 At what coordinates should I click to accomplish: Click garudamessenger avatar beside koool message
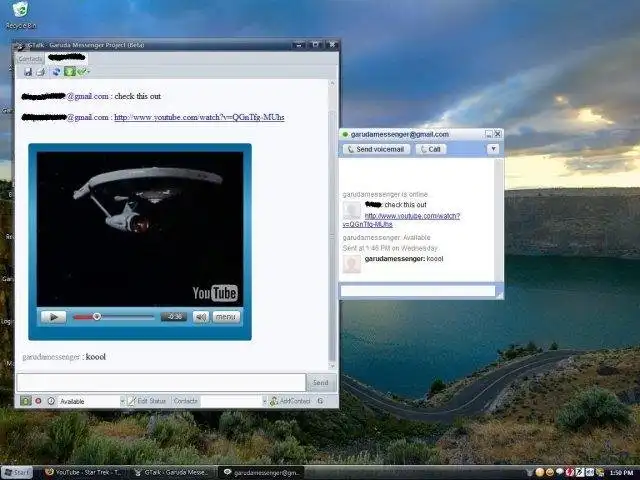click(x=351, y=264)
